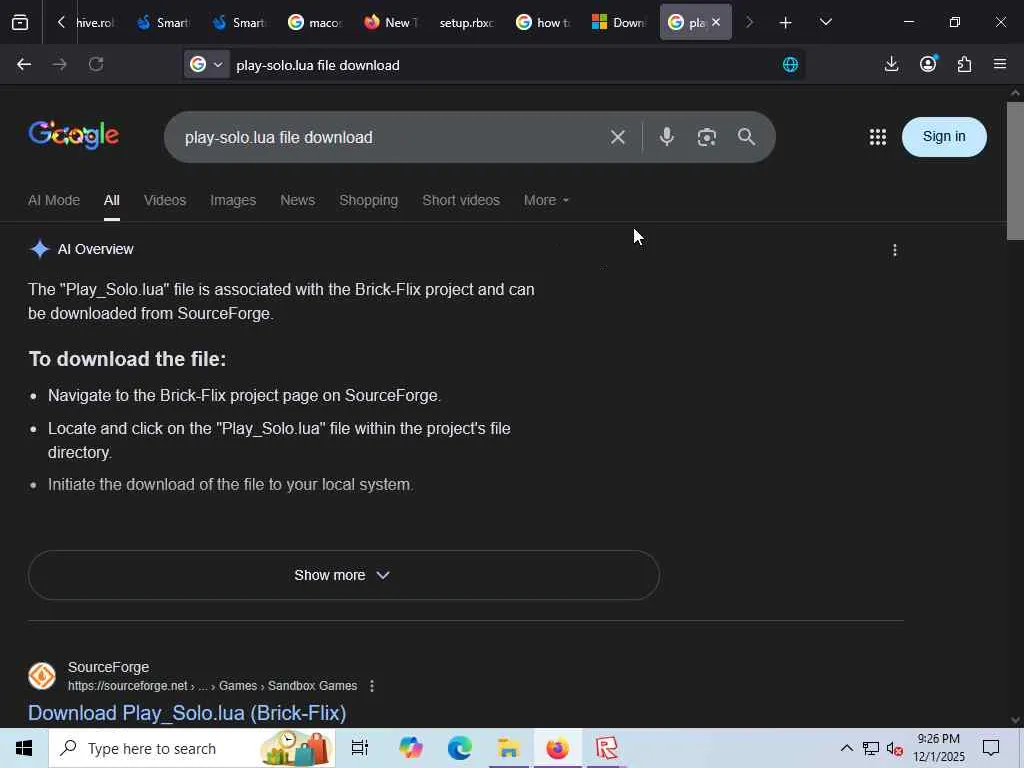Open the Images results tab
The image size is (1024, 768).
point(233,200)
